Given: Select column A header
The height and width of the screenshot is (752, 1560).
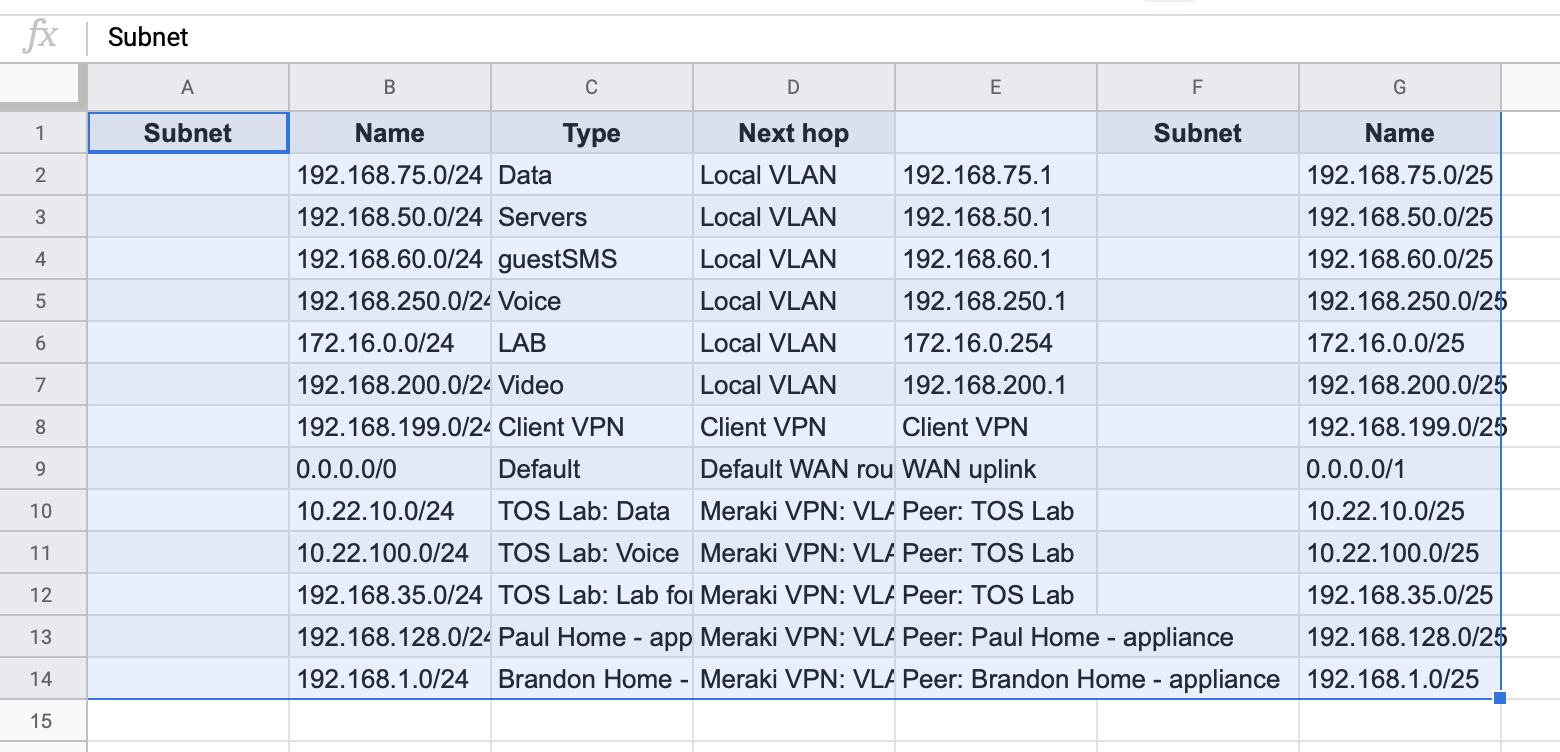Looking at the screenshot, I should [x=187, y=87].
